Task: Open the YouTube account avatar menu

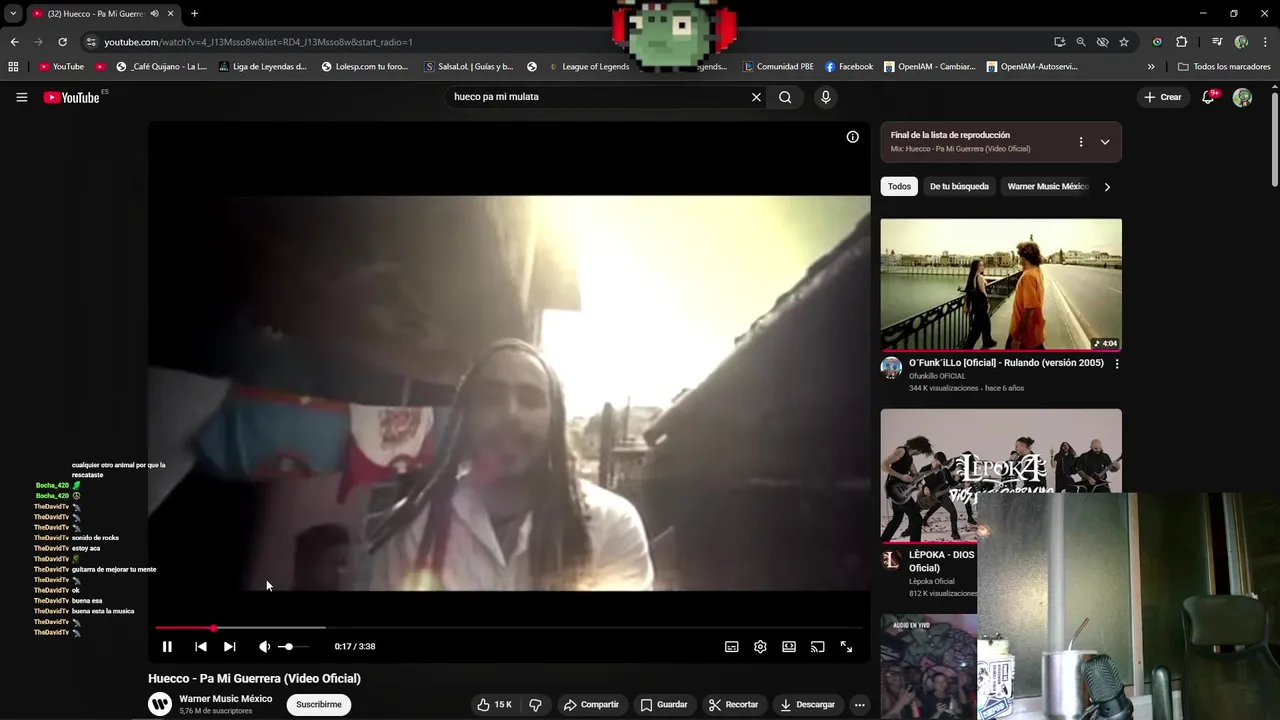Action: point(1242,97)
